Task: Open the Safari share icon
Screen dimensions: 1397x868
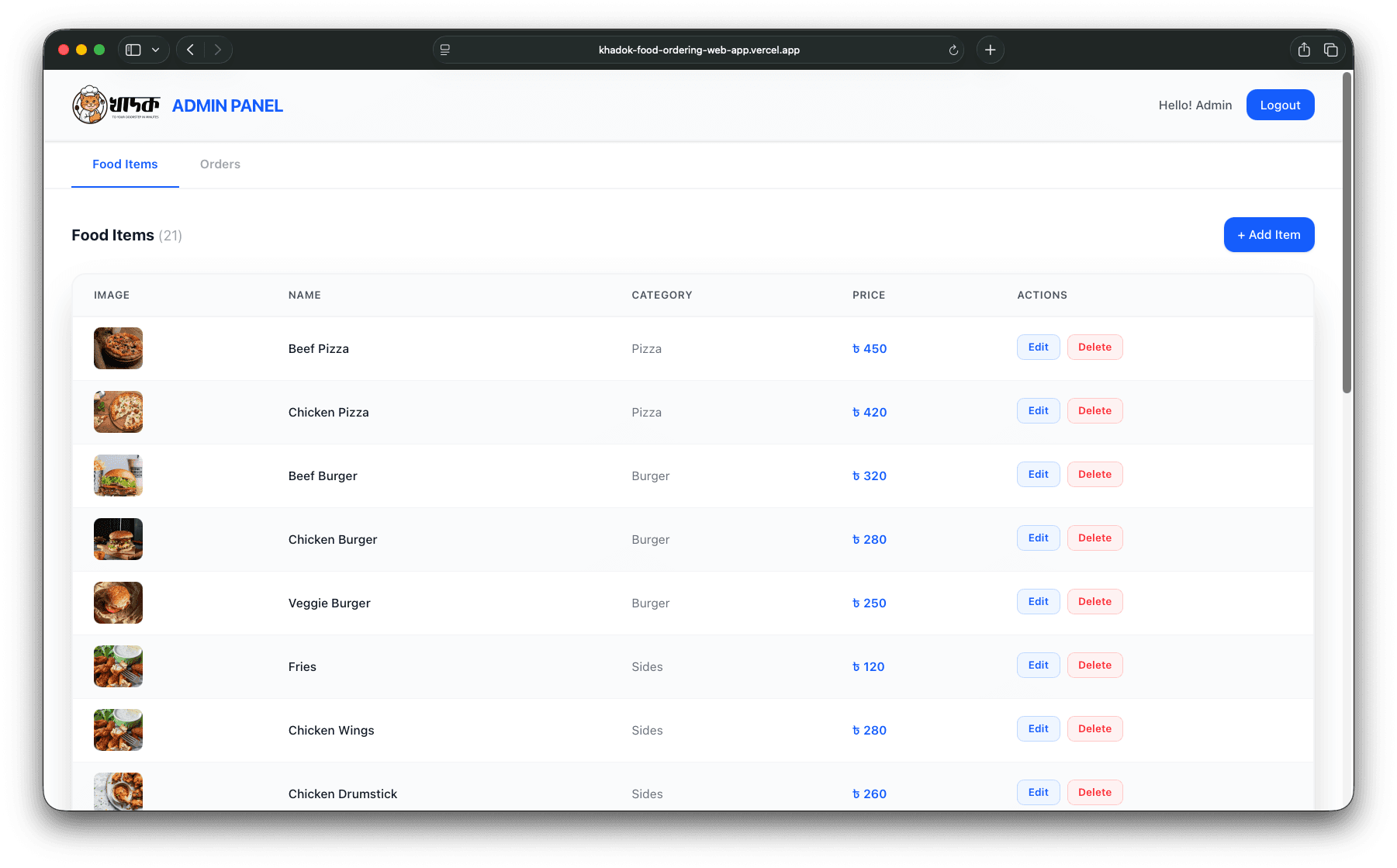Action: point(1304,50)
